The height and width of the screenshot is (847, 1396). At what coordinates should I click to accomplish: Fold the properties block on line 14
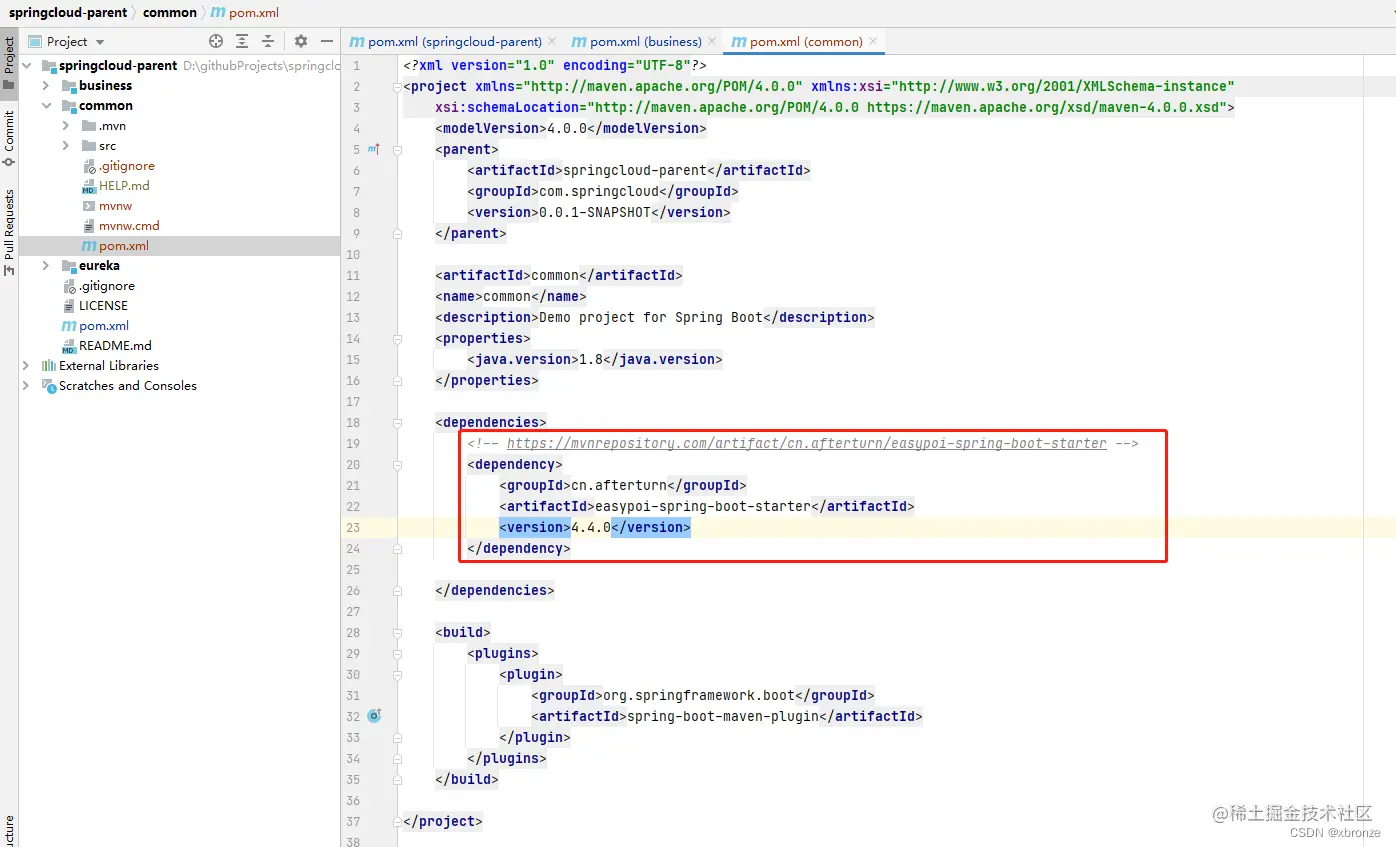[x=397, y=338]
